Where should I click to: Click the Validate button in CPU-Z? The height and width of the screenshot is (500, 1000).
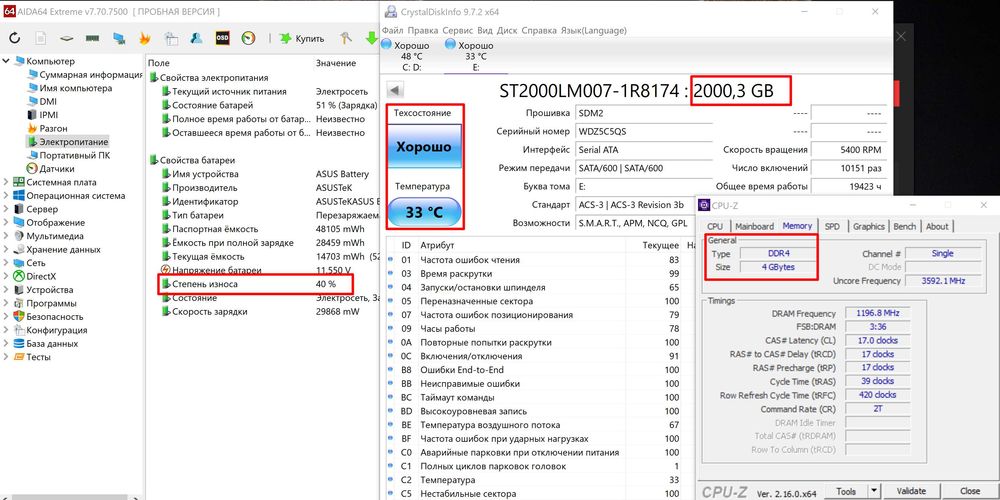tap(911, 491)
